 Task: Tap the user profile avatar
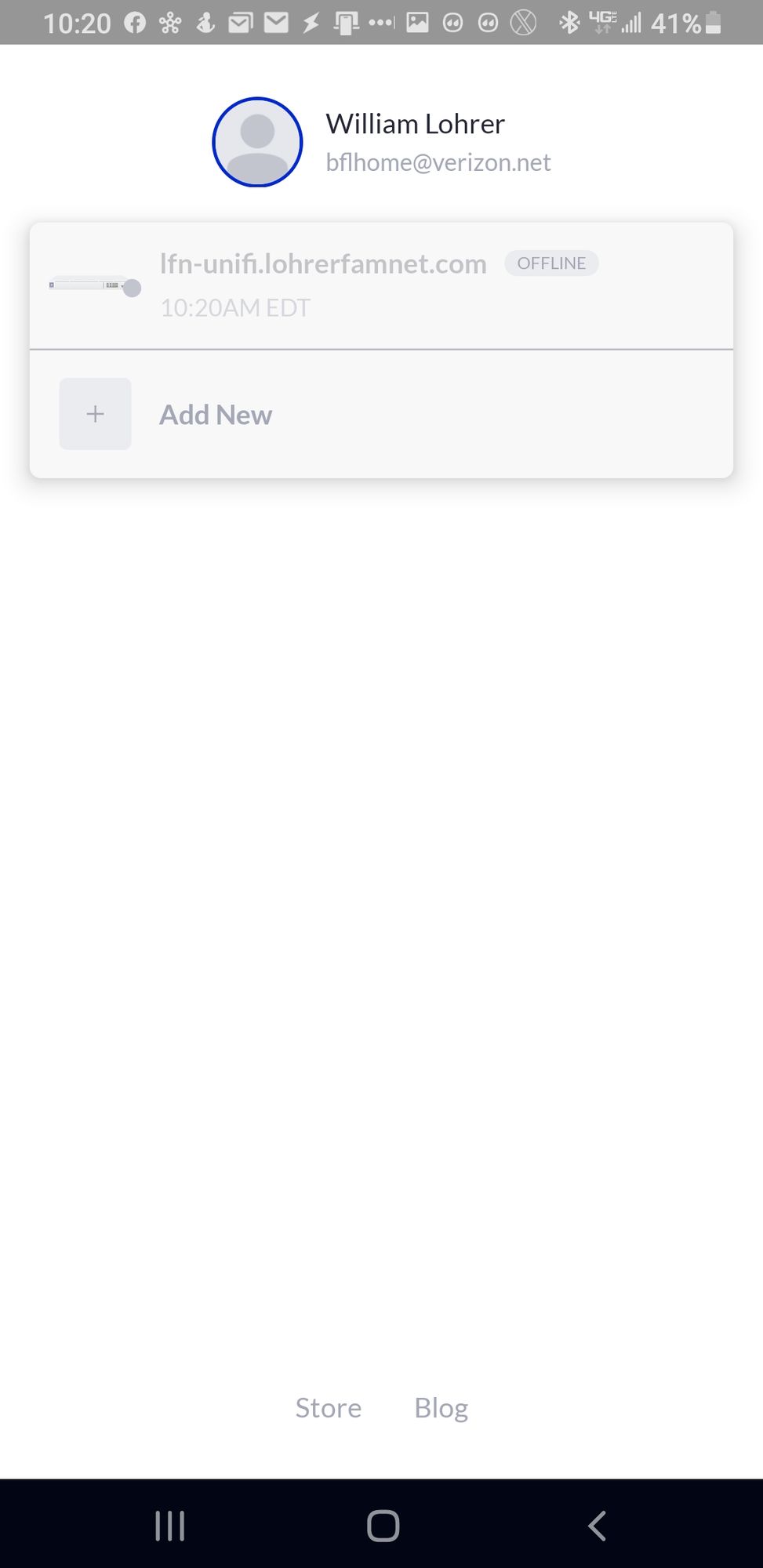point(257,142)
